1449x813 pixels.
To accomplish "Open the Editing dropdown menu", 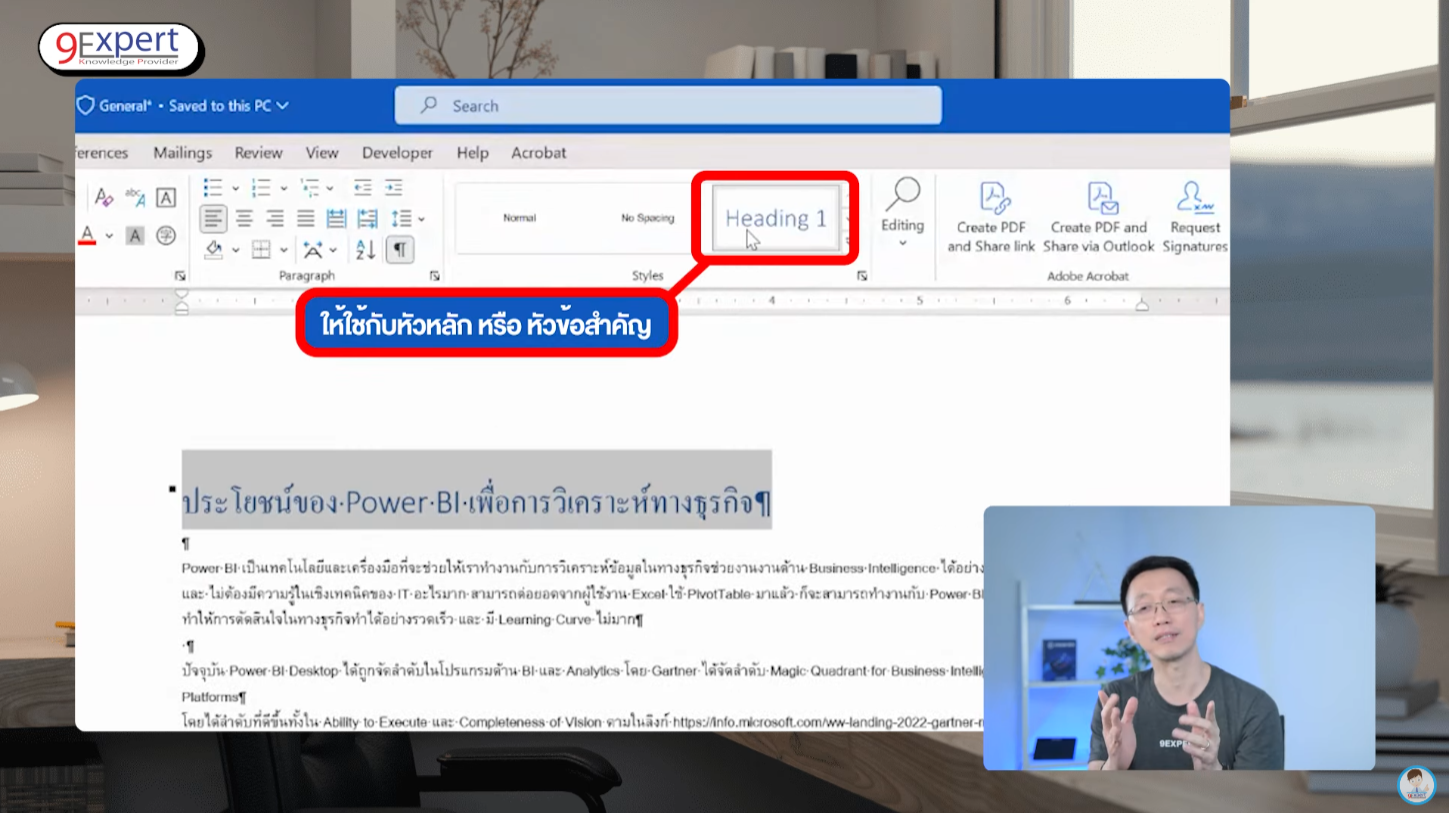I will (902, 218).
